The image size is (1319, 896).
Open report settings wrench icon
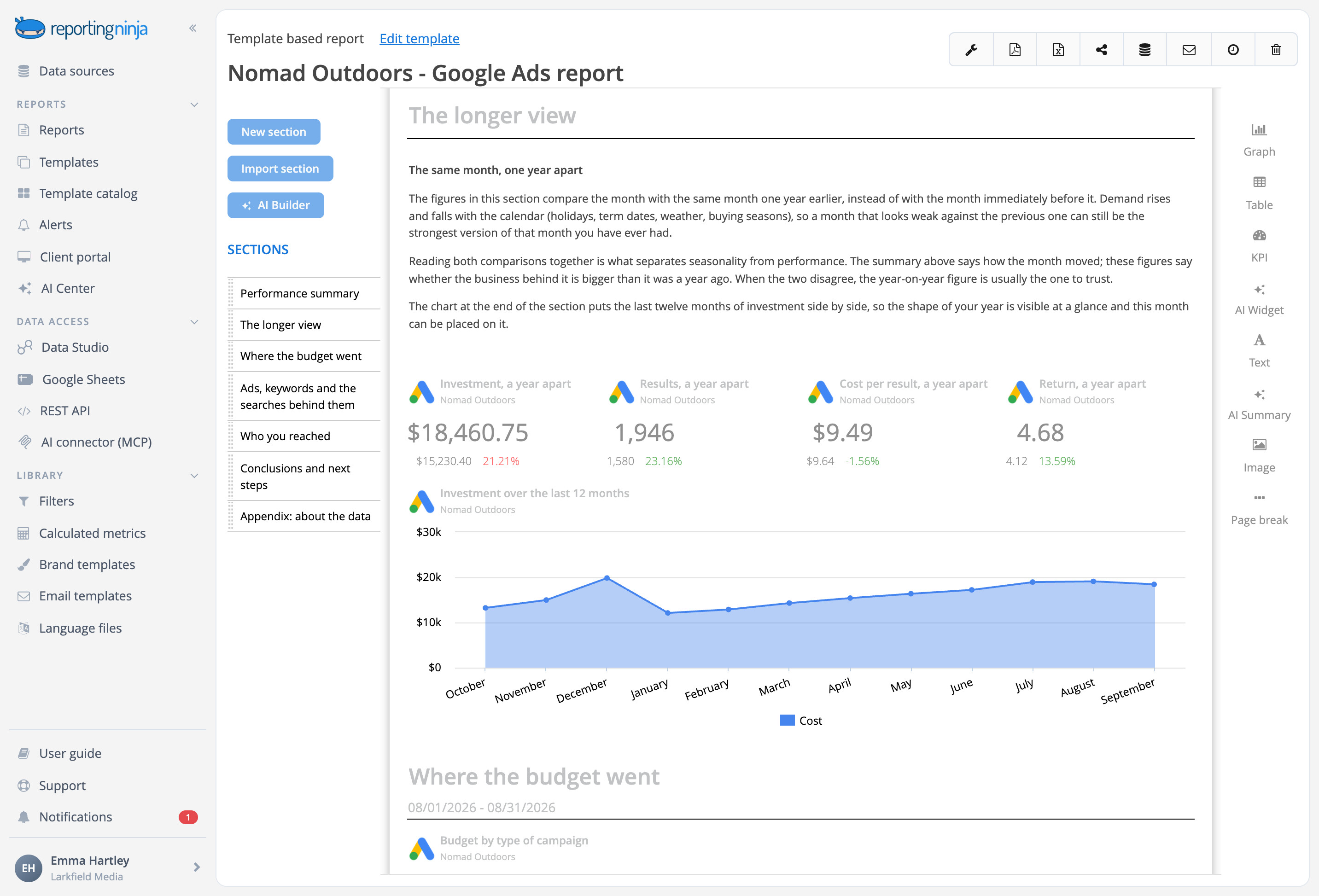[x=971, y=50]
